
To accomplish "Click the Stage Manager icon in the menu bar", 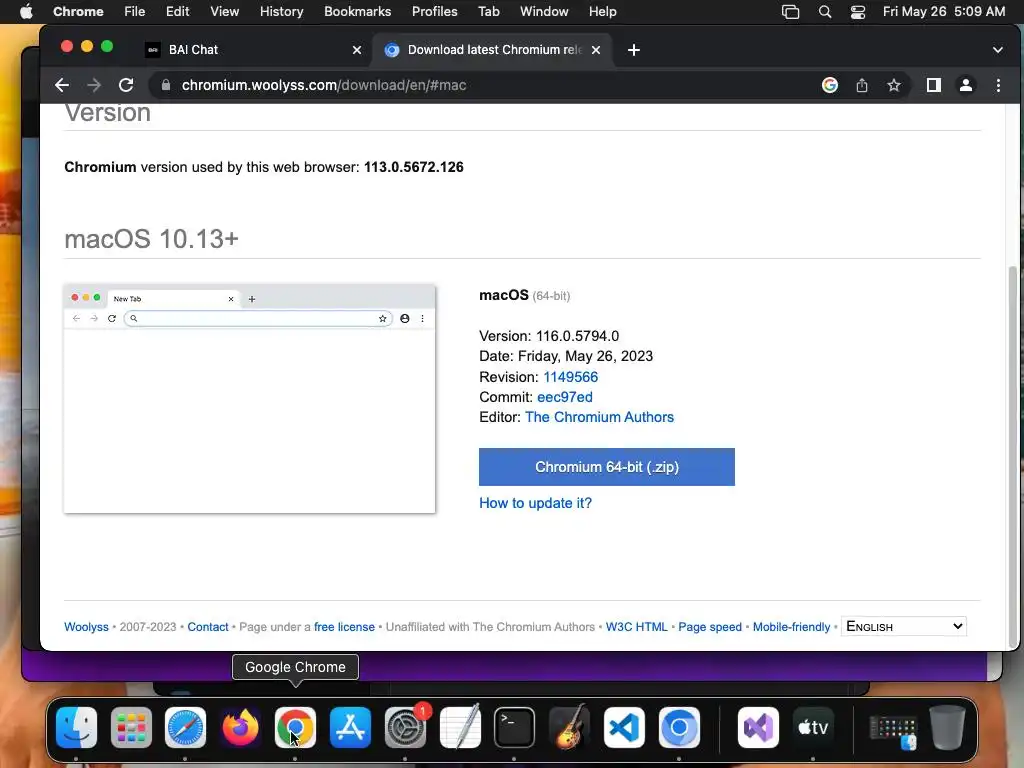I will [790, 12].
